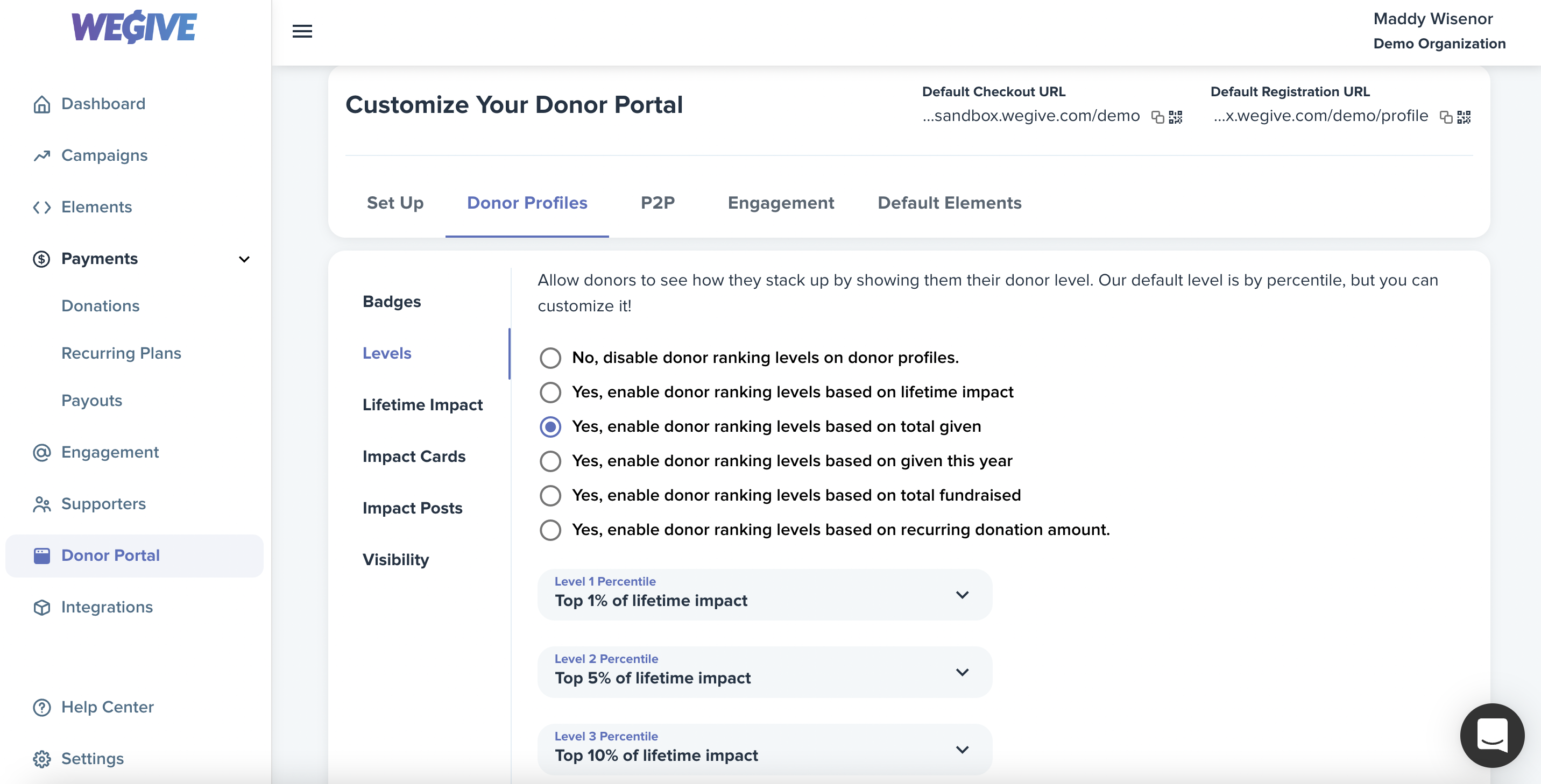Switch to the Engagement tab
This screenshot has height=784, width=1541.
click(781, 203)
